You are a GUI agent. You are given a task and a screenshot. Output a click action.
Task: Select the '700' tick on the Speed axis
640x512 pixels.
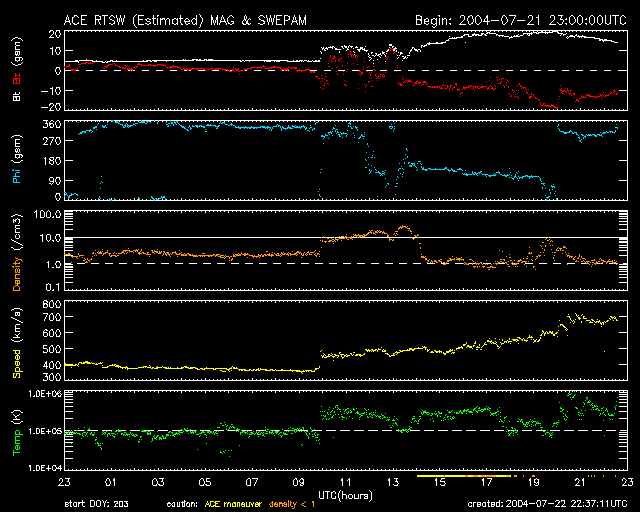(52, 317)
